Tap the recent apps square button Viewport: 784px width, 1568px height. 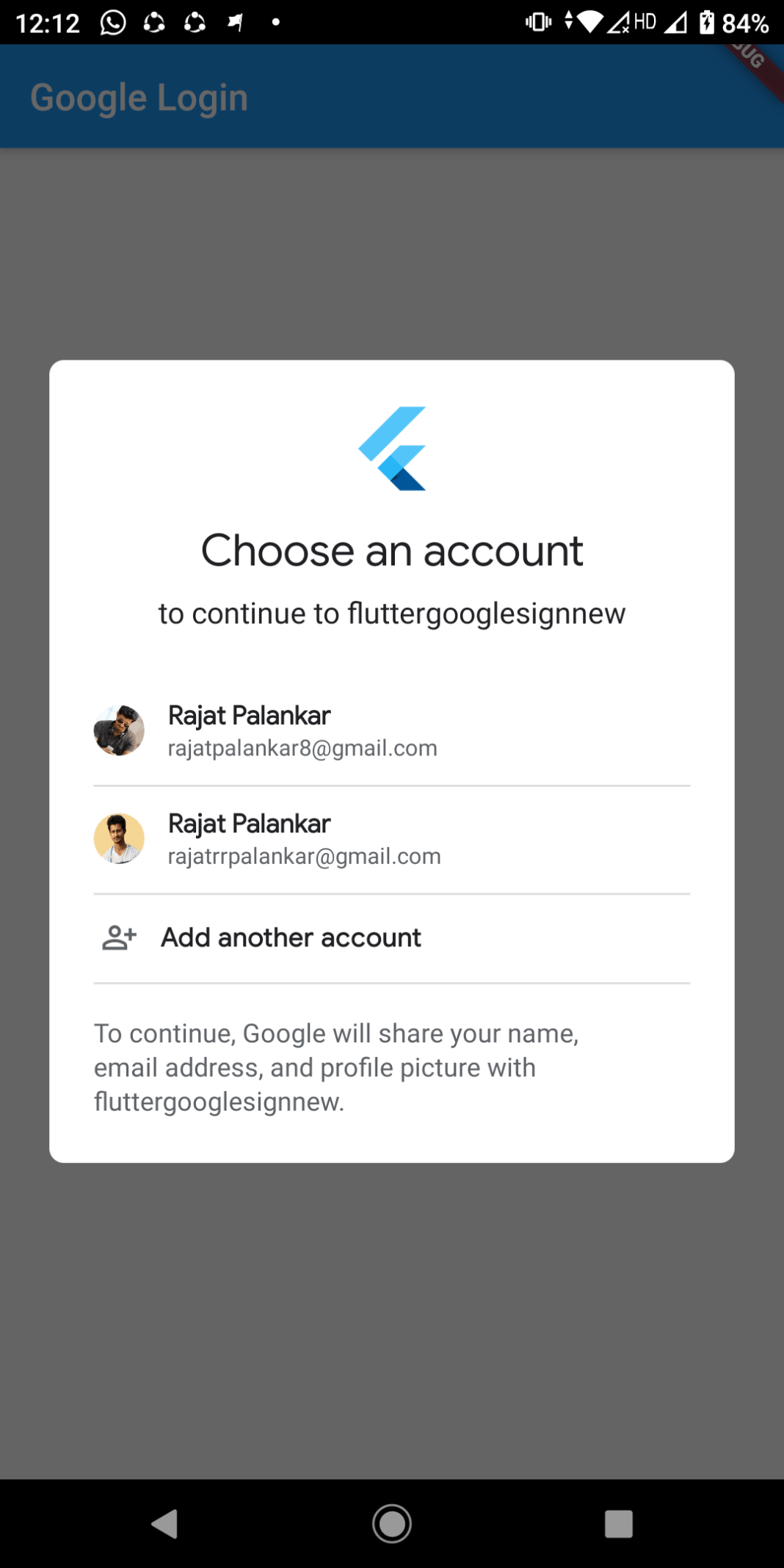(x=618, y=1524)
